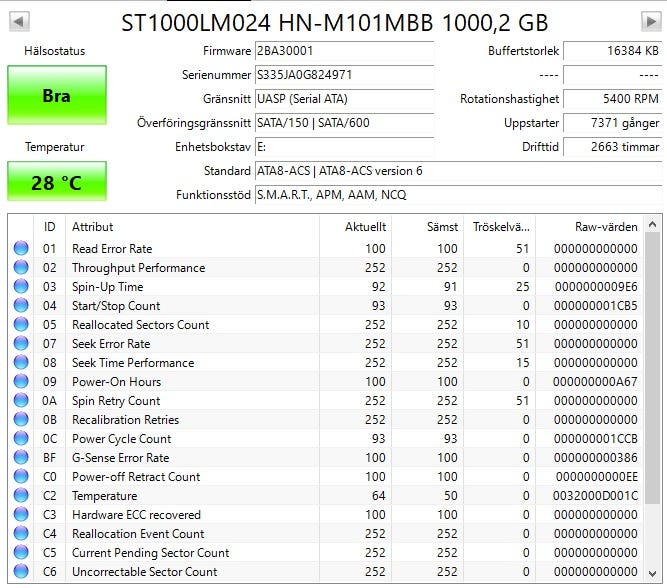Image resolution: width=667 pixels, height=588 pixels.
Task: Click the blue icon for Current Pending Sector Count
Action: click(x=21, y=553)
